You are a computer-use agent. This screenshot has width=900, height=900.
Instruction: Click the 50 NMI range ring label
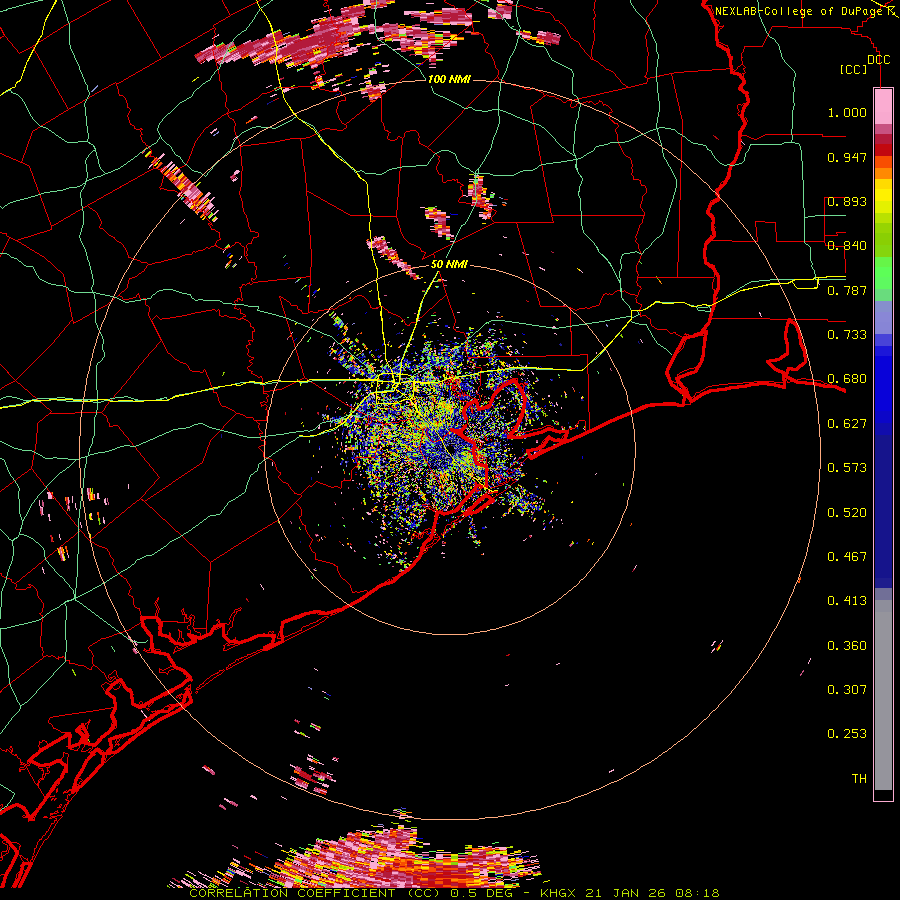click(449, 265)
